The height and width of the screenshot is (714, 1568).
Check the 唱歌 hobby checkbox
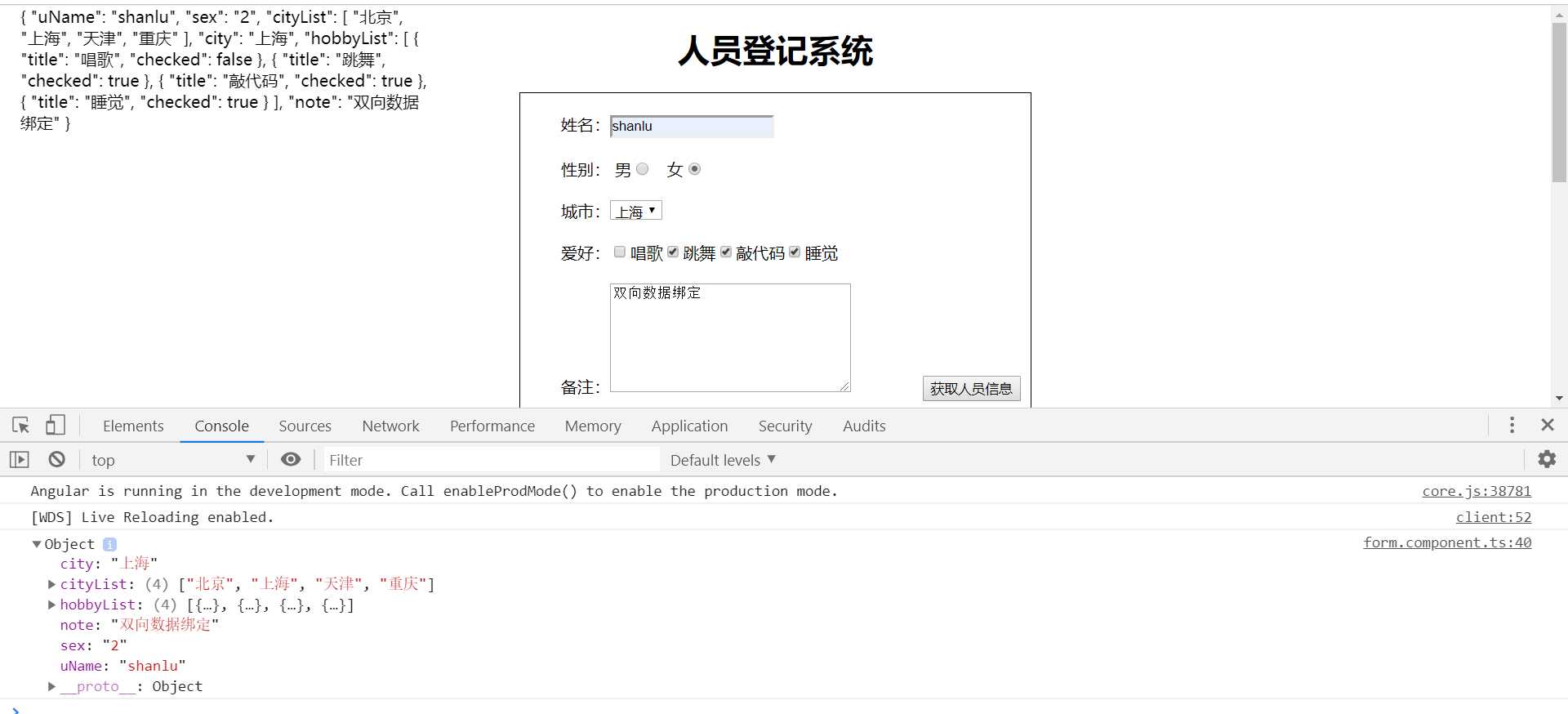point(620,252)
